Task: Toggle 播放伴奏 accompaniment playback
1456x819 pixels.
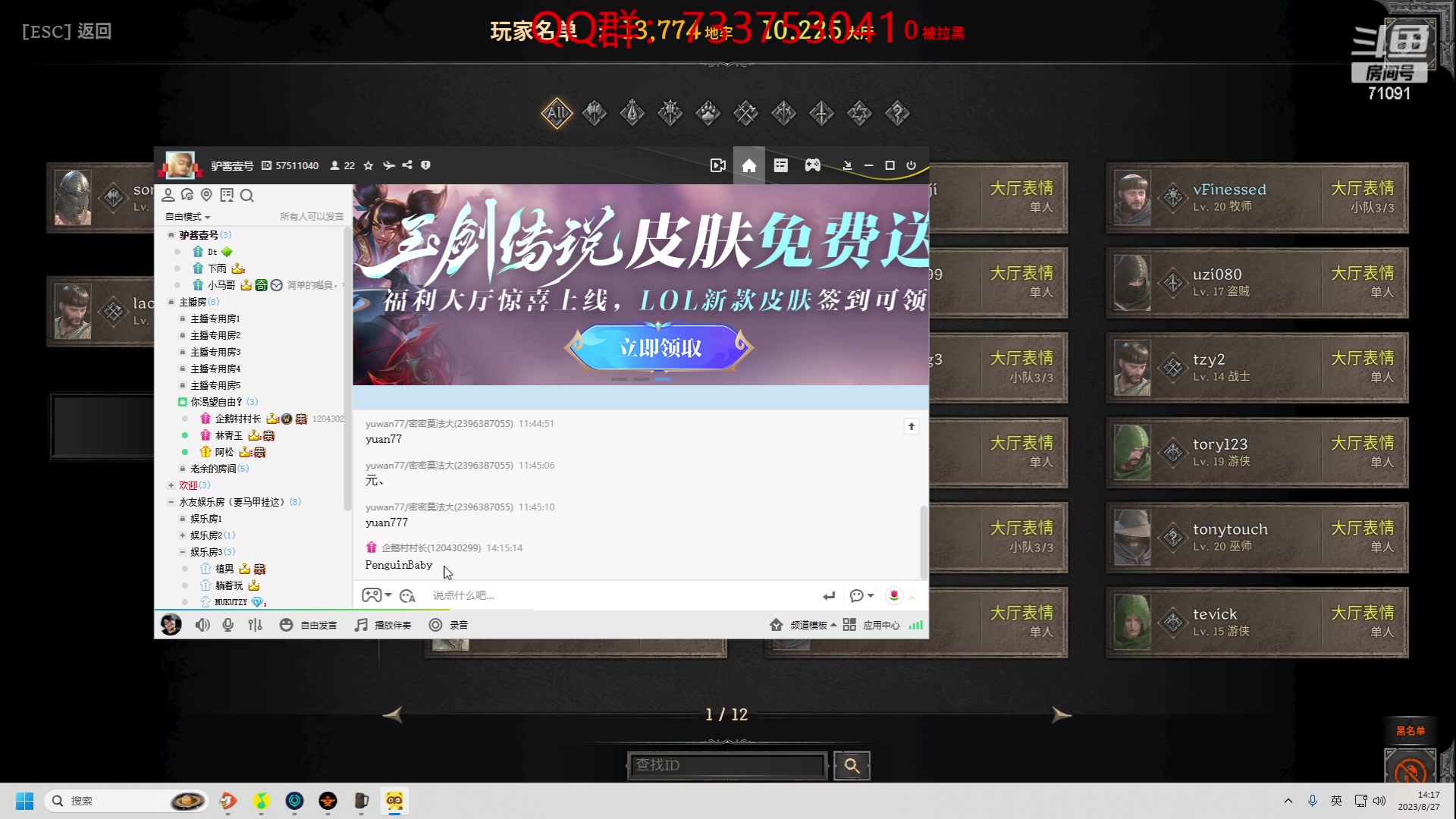Action: (x=383, y=625)
